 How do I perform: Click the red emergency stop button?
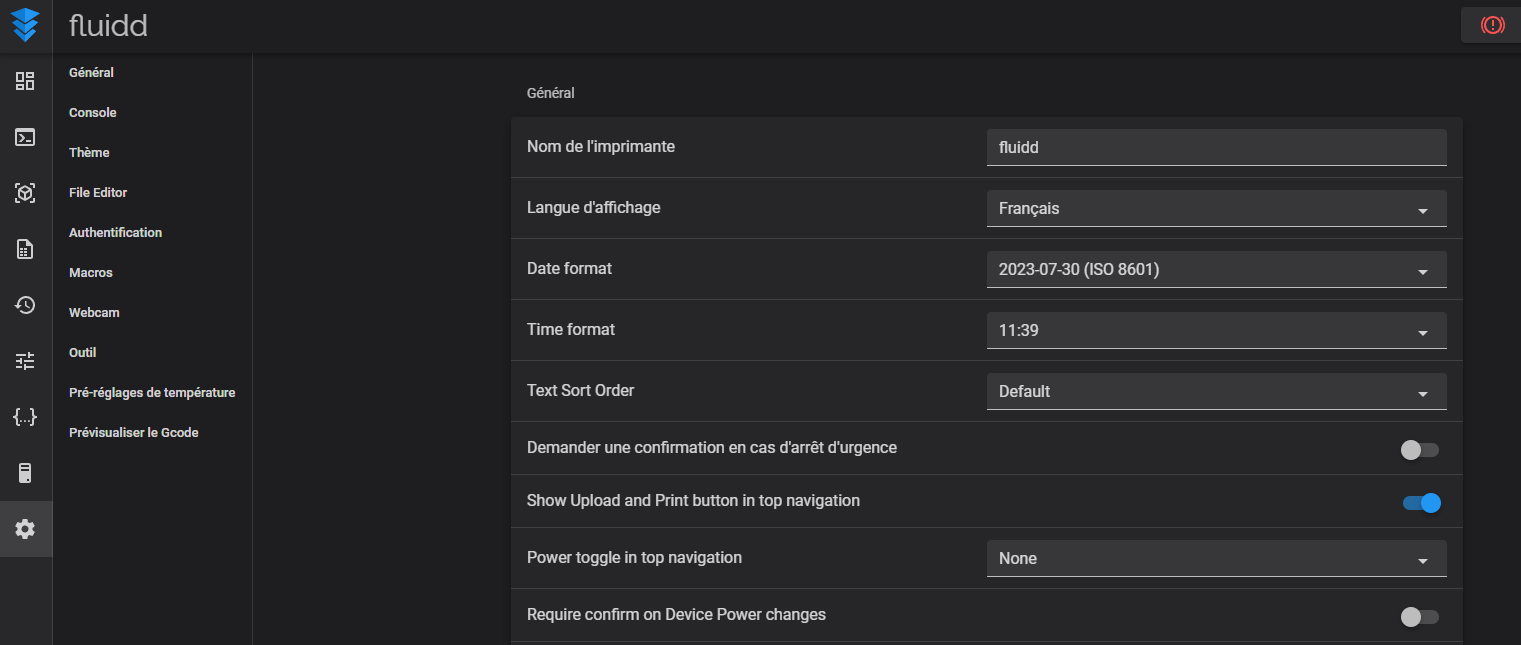[1492, 25]
